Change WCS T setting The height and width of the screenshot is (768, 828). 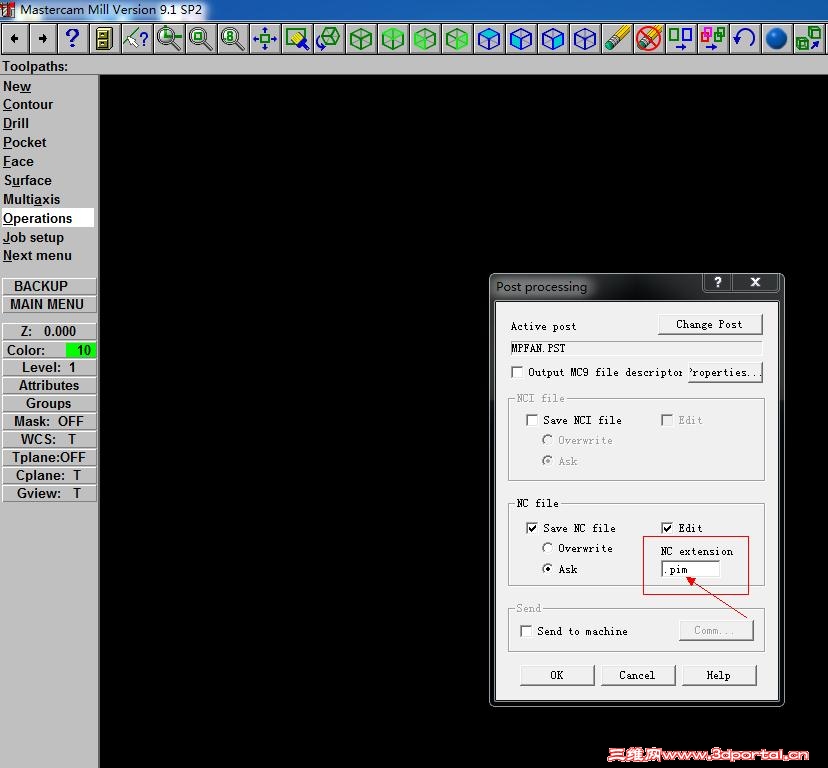(49, 439)
